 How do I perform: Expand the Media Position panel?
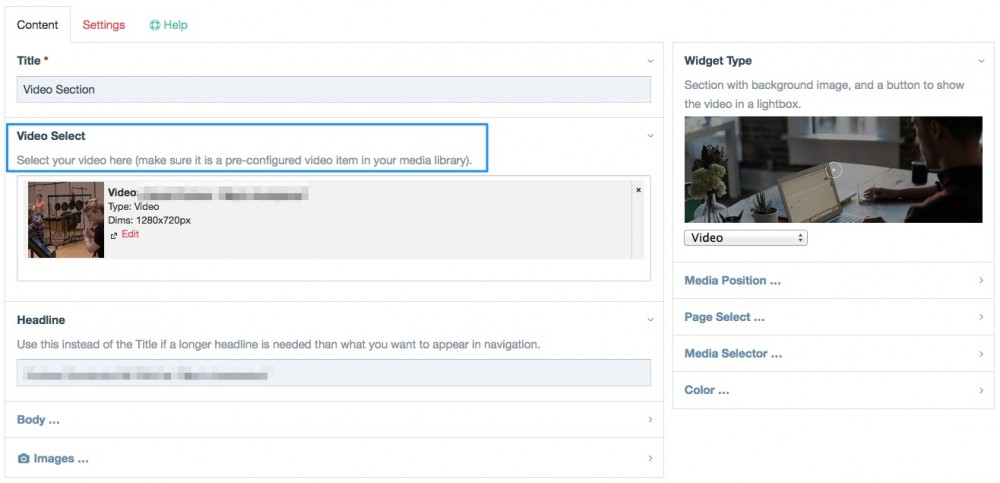[981, 281]
